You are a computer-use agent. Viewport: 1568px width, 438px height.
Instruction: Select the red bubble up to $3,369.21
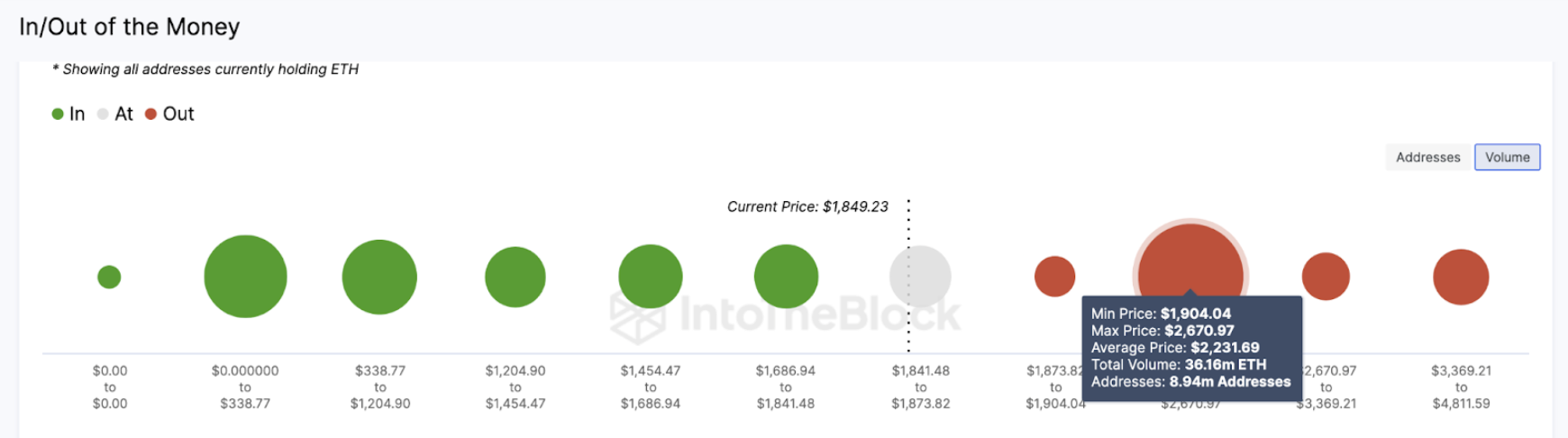(x=1326, y=277)
